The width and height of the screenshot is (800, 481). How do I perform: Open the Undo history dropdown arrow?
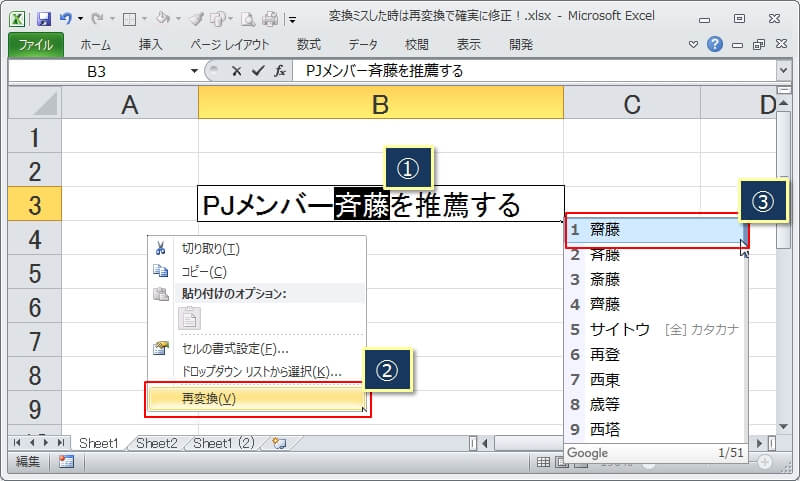pyautogui.click(x=80, y=19)
